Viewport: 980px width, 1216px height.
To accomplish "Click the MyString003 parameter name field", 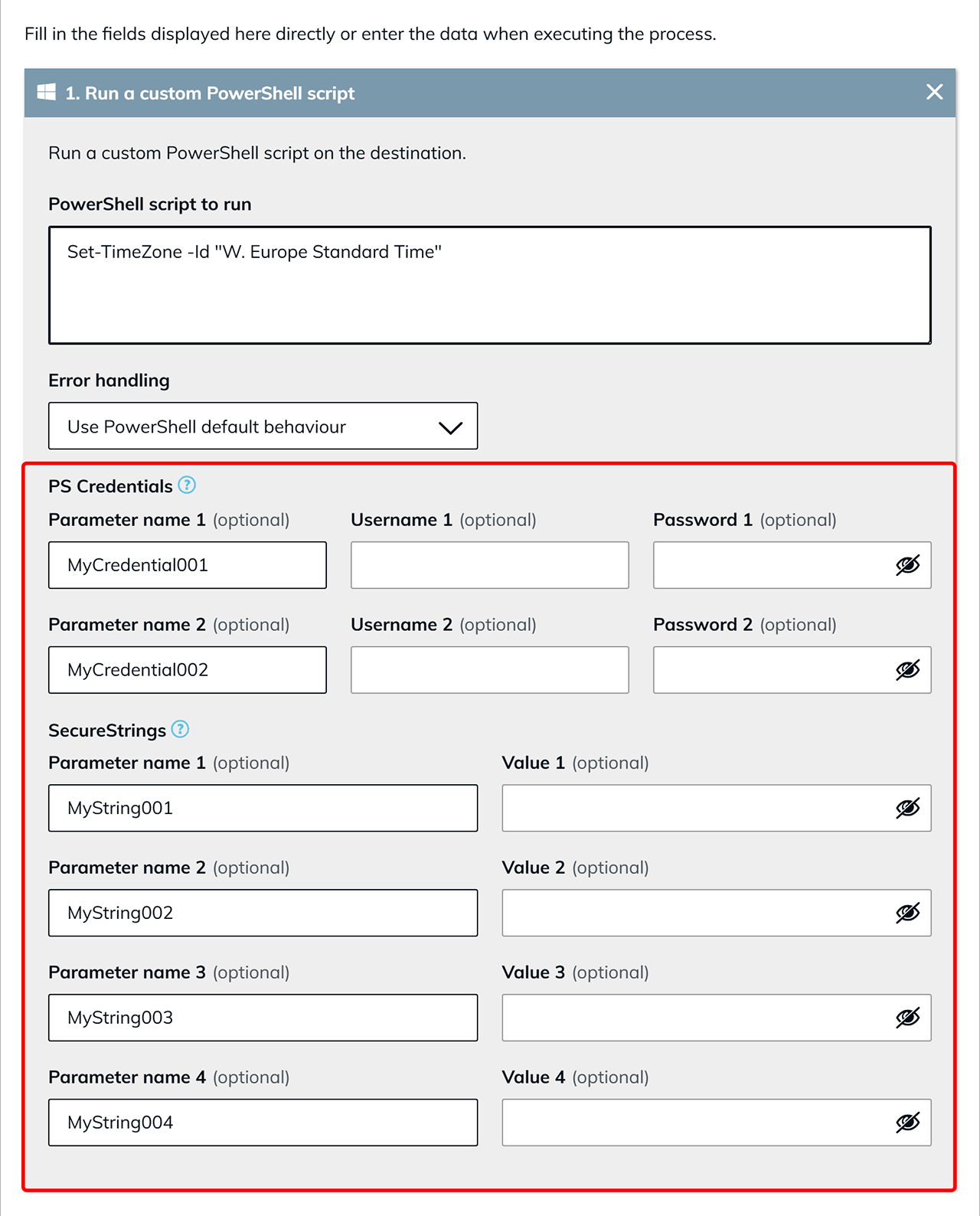I will [x=263, y=1018].
